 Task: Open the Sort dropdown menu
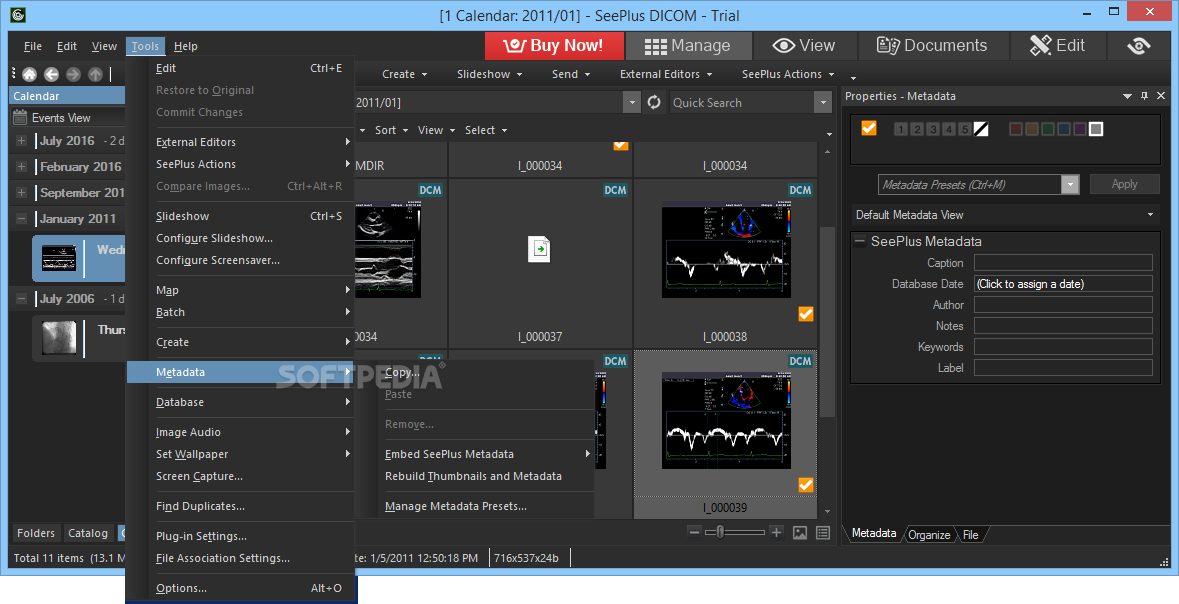(x=391, y=130)
